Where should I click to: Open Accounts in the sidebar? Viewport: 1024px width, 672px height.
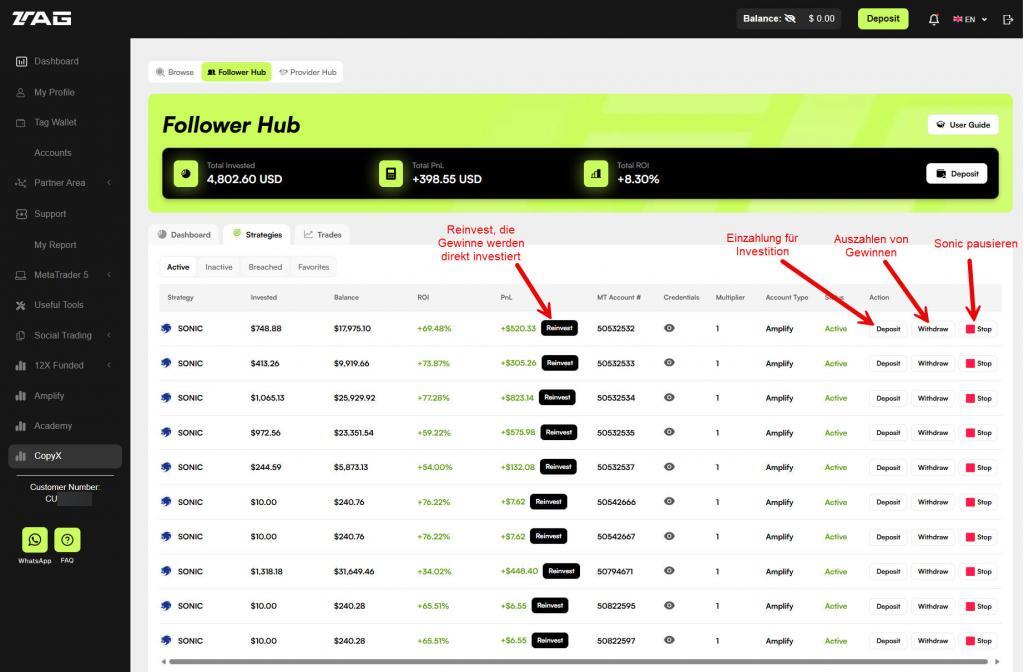coord(53,153)
